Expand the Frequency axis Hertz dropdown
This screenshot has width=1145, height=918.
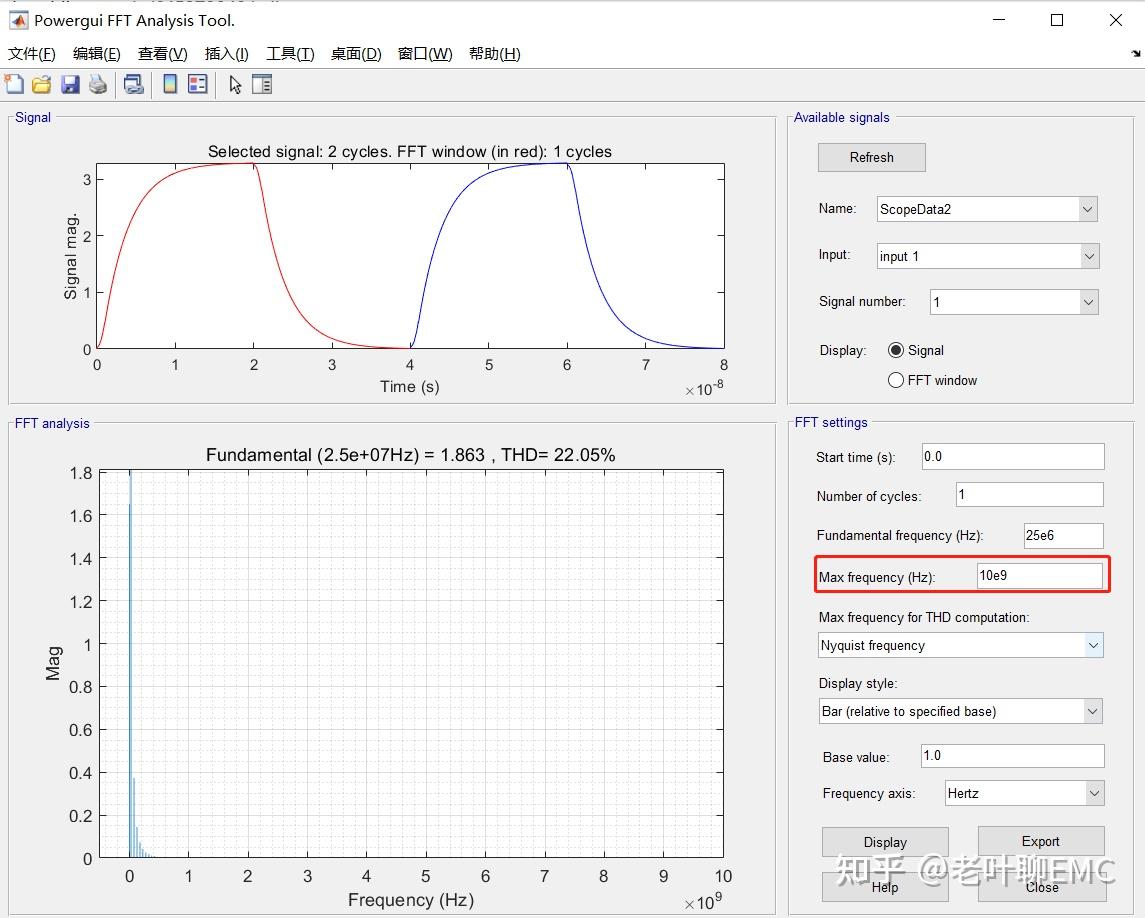(x=1022, y=793)
